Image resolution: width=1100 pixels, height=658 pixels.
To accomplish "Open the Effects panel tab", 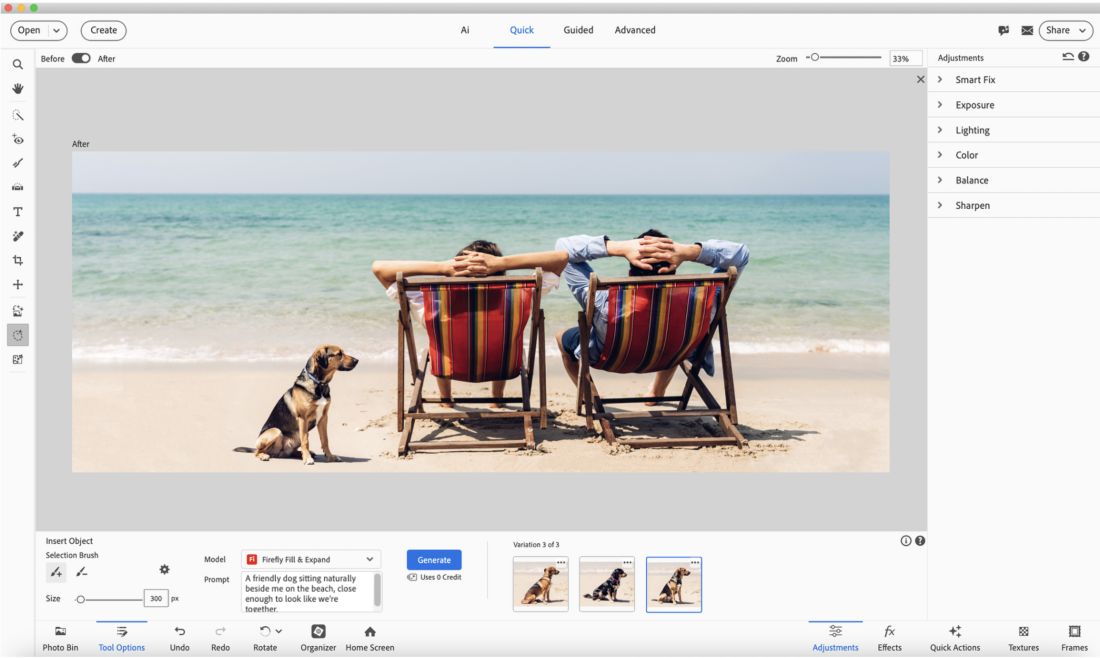I will [889, 638].
